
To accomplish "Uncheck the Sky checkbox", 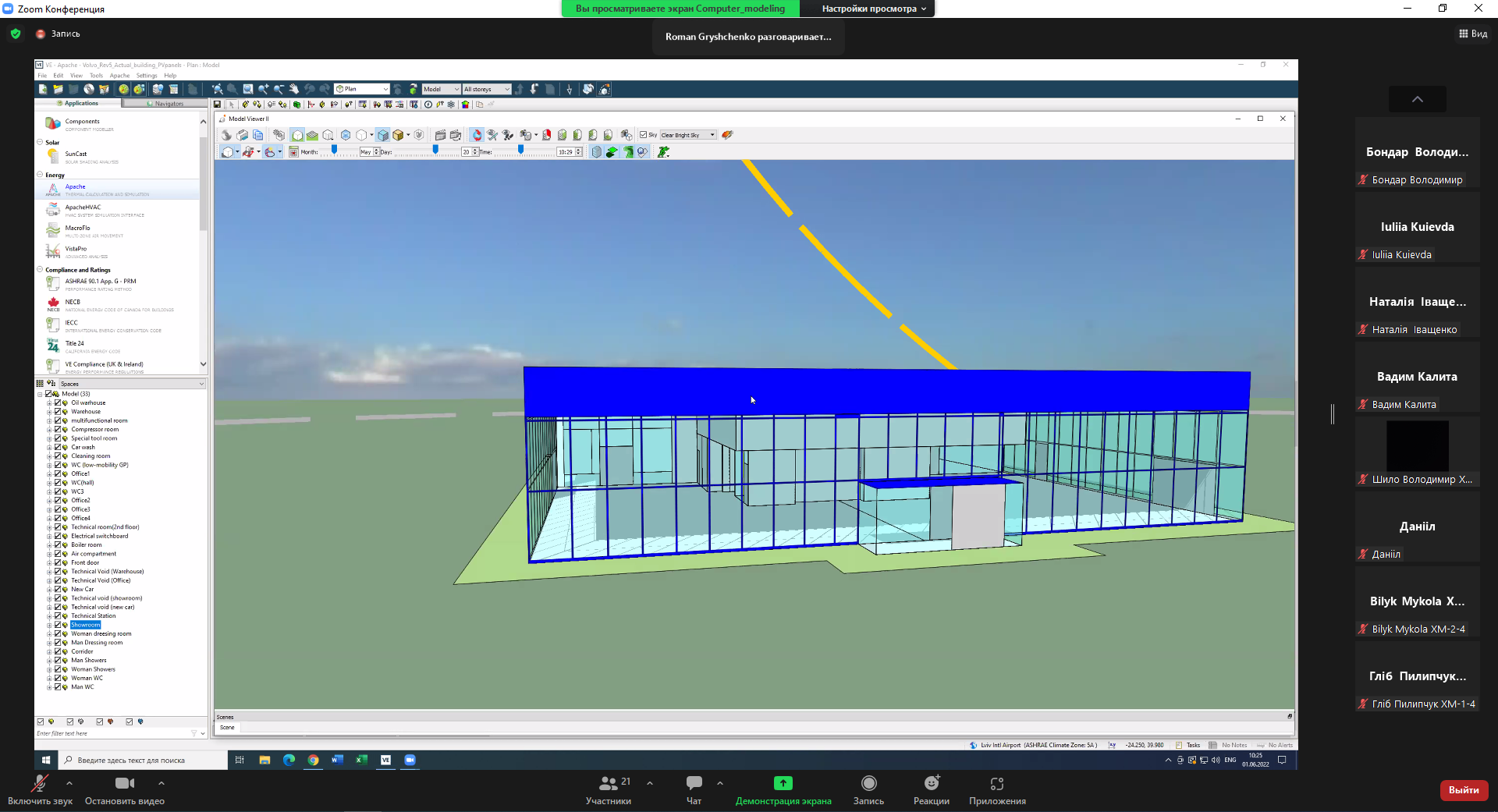I will coord(643,135).
